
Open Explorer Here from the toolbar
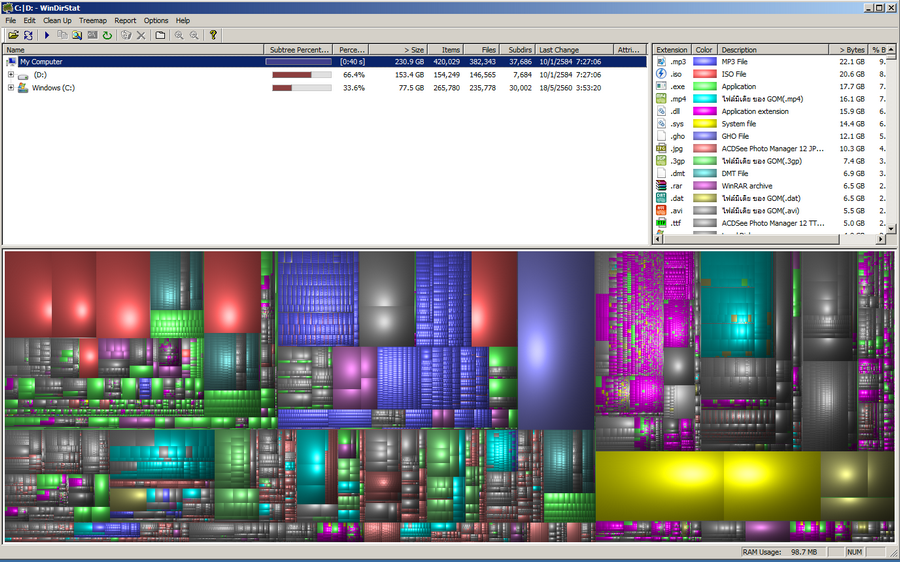(x=77, y=35)
